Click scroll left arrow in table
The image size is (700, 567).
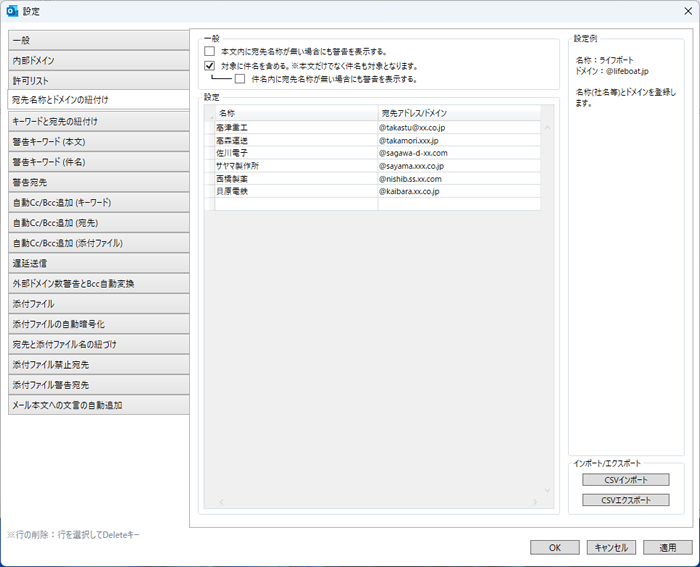click(x=221, y=502)
